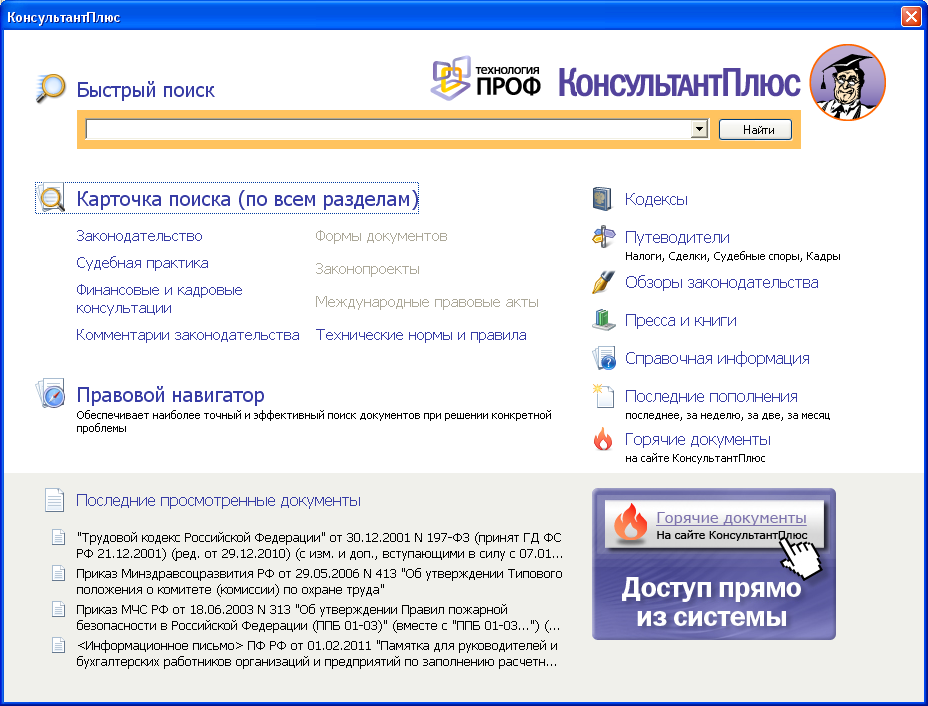Click the Пресса и книги books icon
The image size is (928, 706).
pos(604,320)
